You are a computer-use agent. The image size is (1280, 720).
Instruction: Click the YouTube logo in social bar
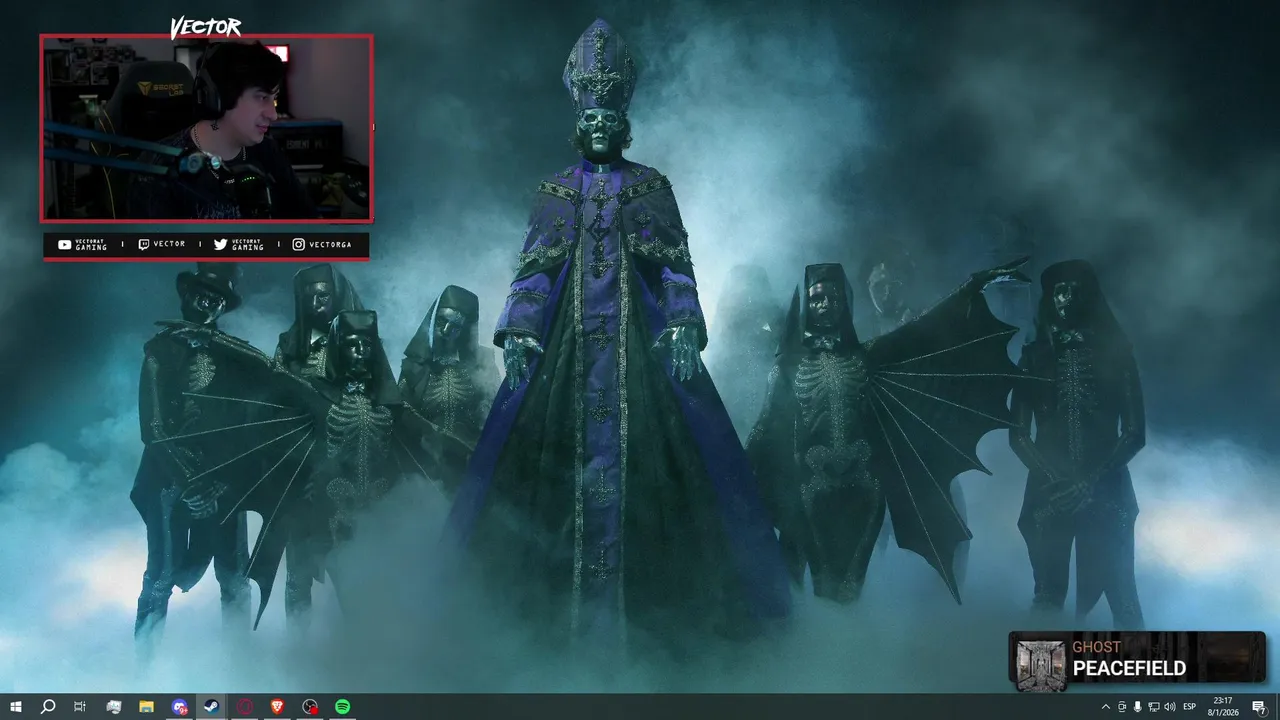65,245
